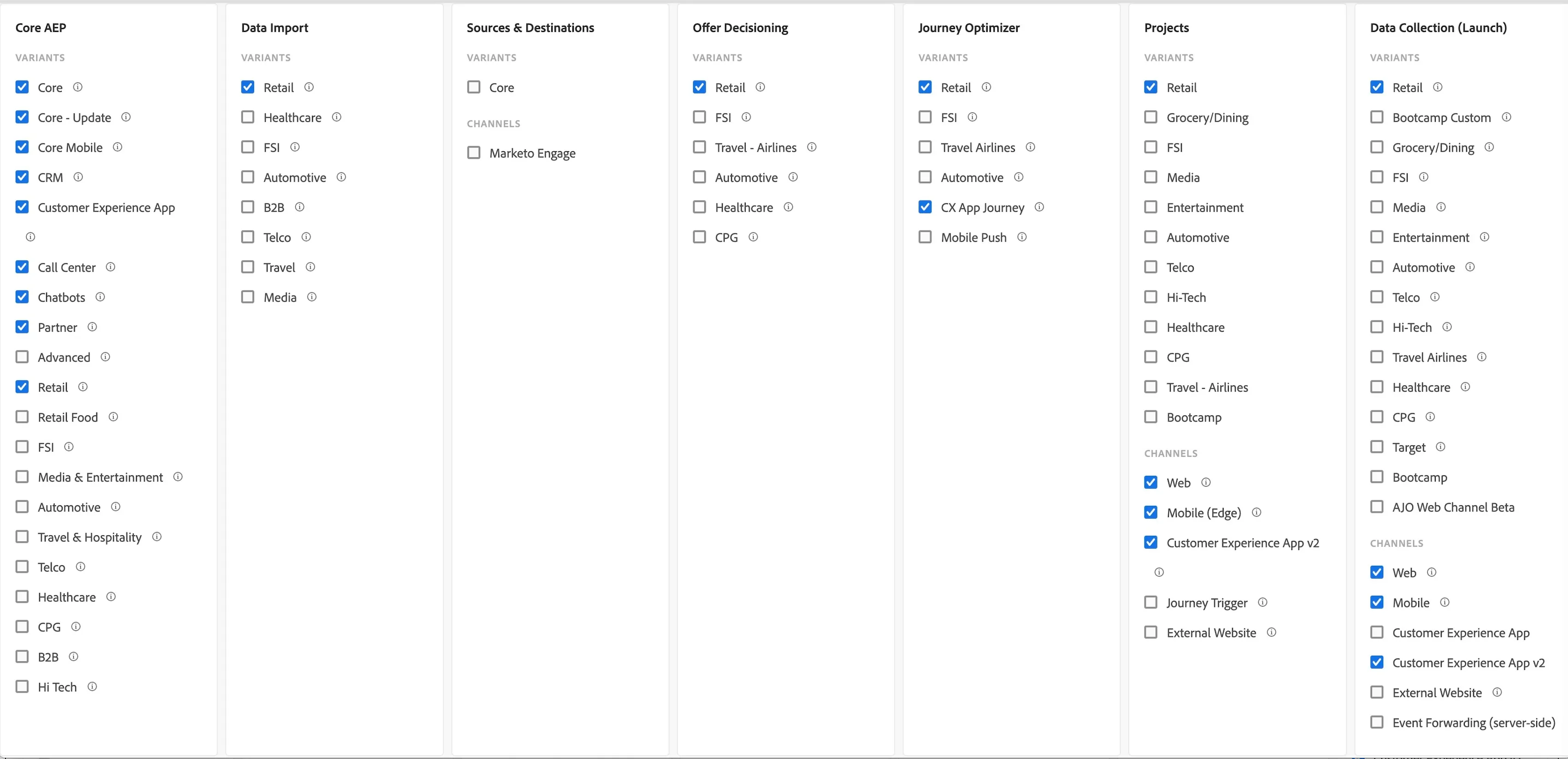Click the Data Collection (Launch) title
The width and height of the screenshot is (1568, 759).
click(1438, 27)
